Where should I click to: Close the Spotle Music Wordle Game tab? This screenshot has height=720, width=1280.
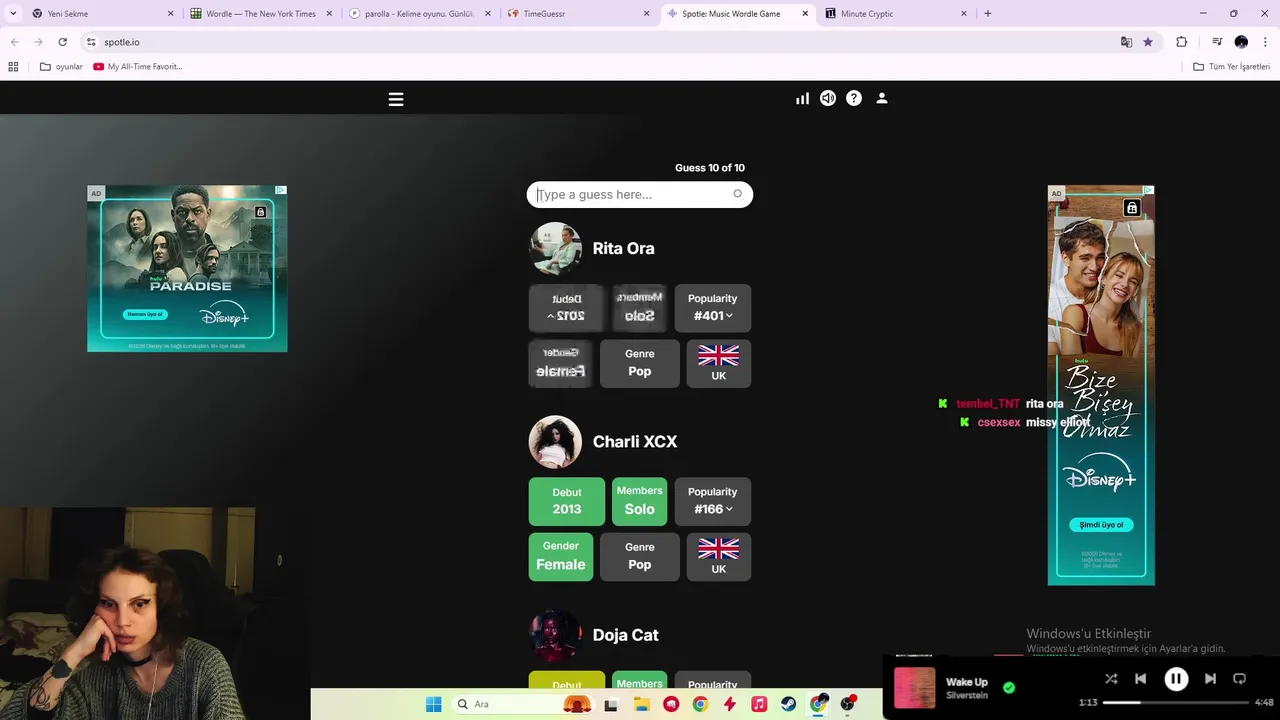805,14
